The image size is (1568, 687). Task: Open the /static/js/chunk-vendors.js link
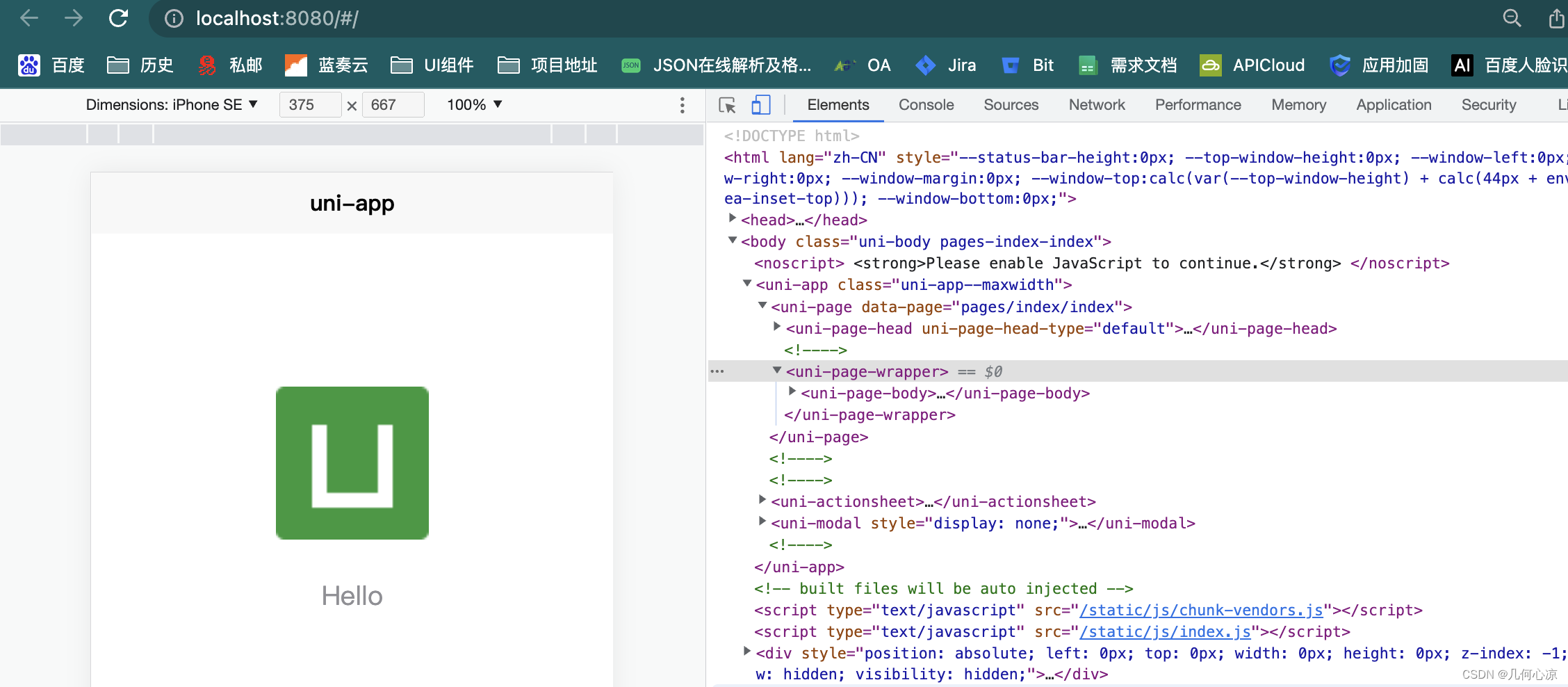tap(1201, 611)
